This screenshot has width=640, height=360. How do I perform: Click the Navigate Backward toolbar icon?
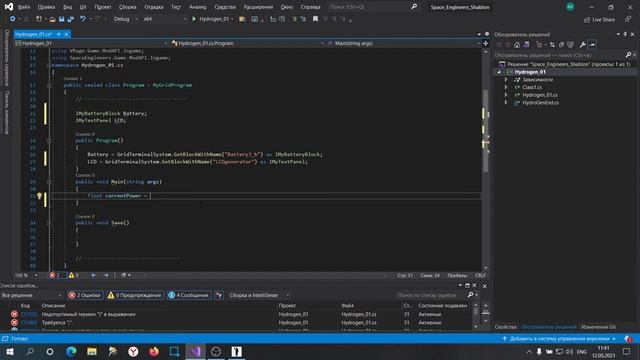(13, 19)
